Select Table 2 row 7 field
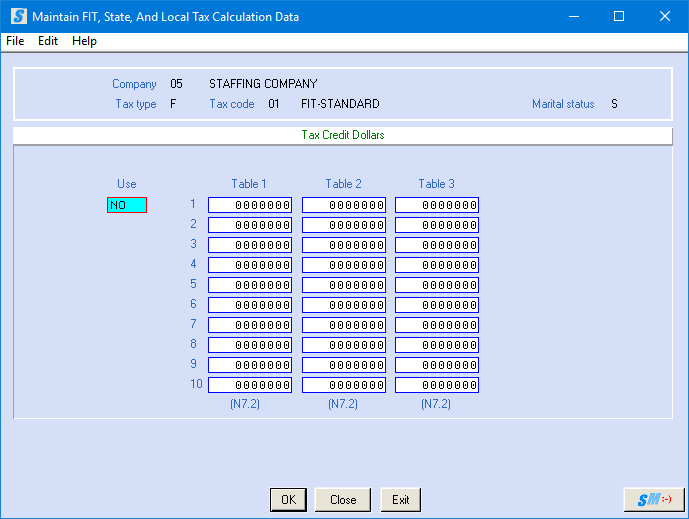This screenshot has width=689, height=519. pyautogui.click(x=344, y=325)
